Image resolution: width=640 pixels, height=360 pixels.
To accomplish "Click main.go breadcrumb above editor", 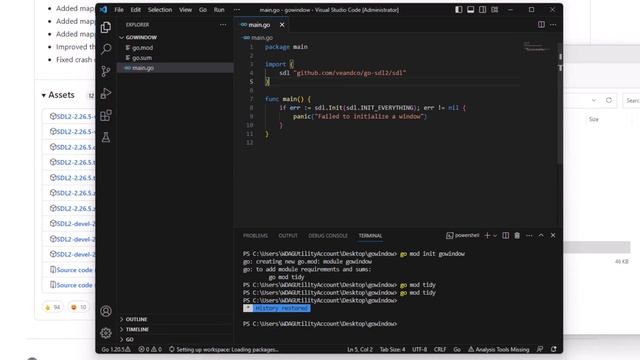I will 262,38.
